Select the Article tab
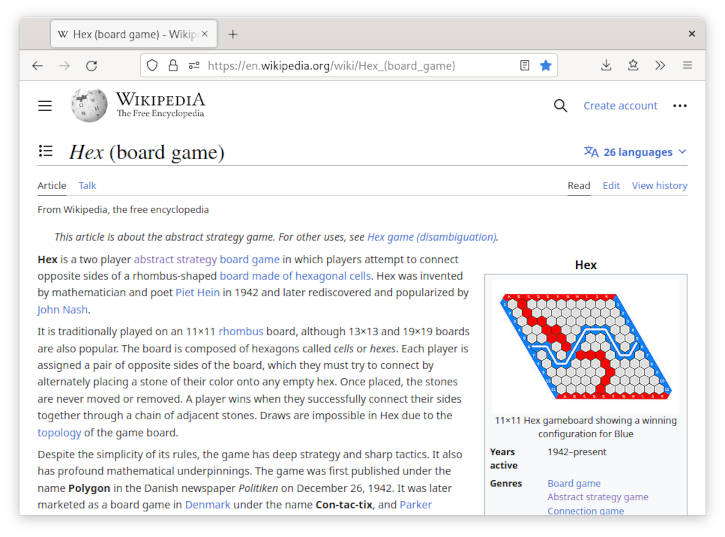 [52, 185]
